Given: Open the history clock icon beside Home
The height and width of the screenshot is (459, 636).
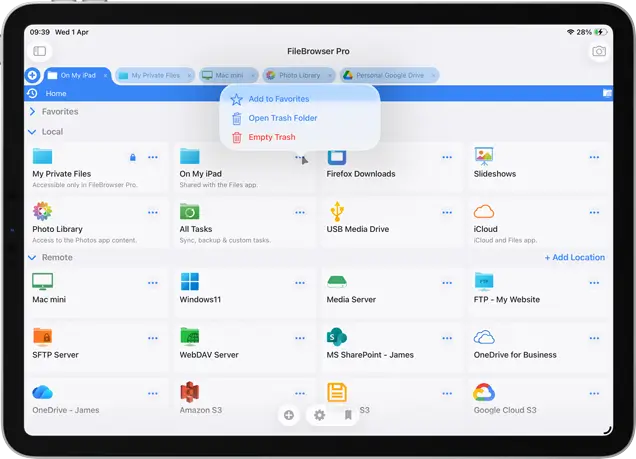Looking at the screenshot, I should pos(32,93).
